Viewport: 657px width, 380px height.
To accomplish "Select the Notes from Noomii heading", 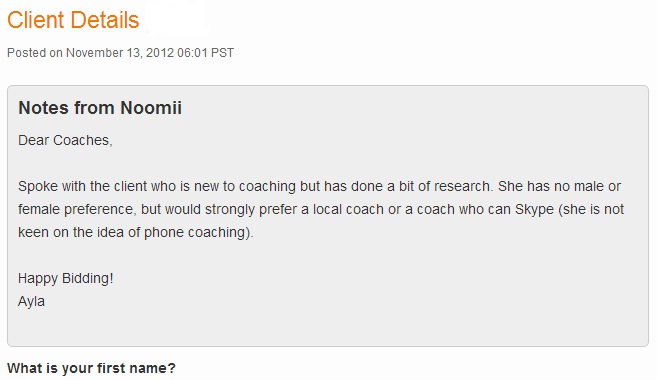I will 100,108.
